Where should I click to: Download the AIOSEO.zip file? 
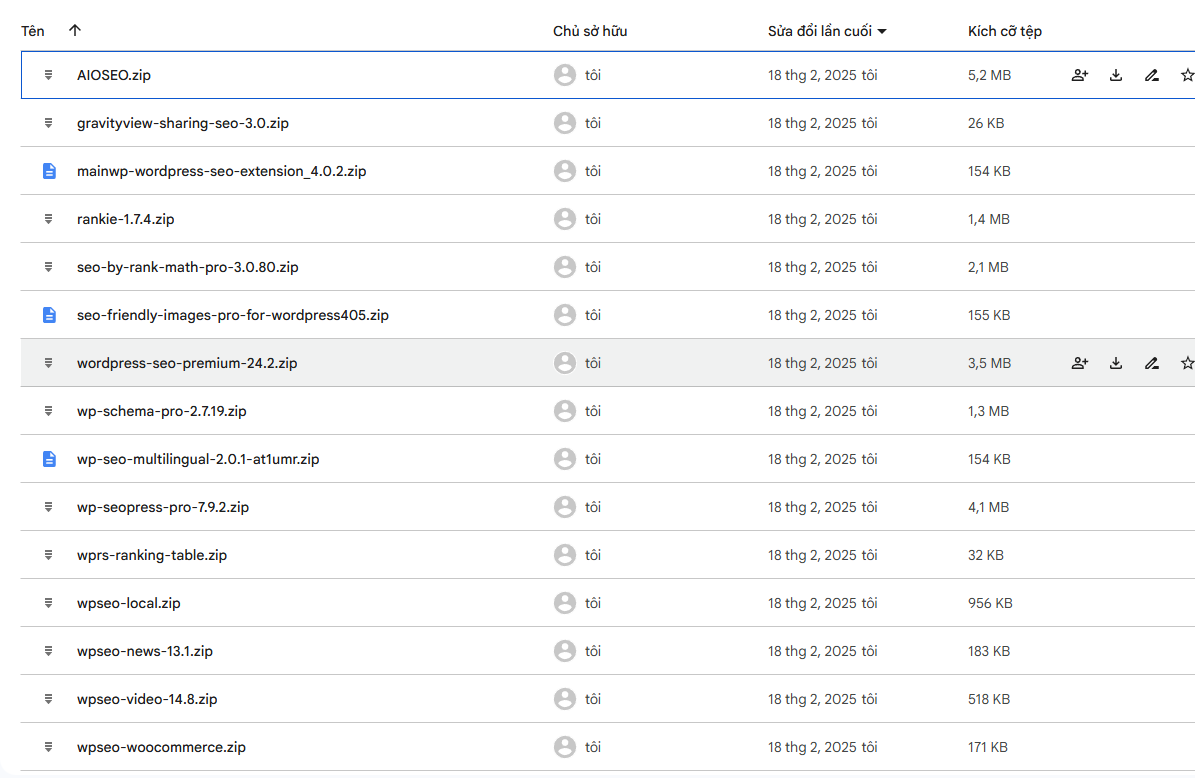coord(1116,75)
